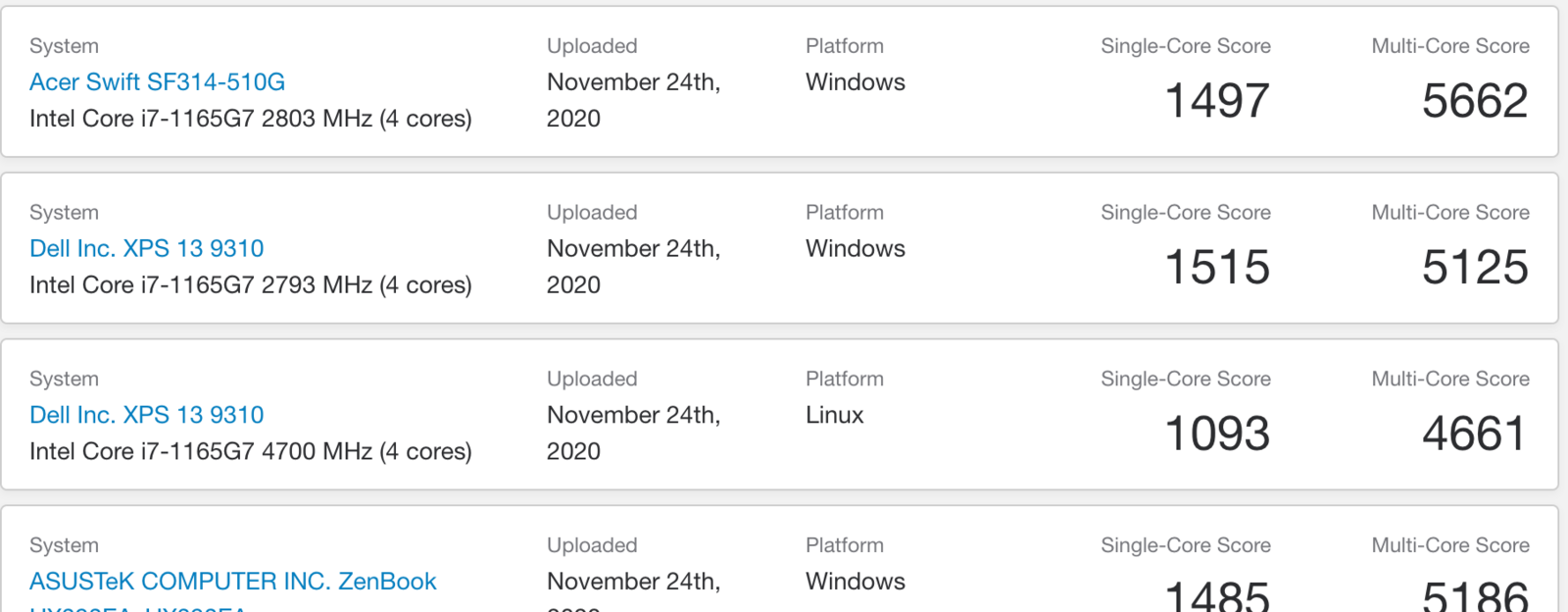Click the single-core score 1093
The height and width of the screenshot is (612, 1568).
click(x=1217, y=434)
